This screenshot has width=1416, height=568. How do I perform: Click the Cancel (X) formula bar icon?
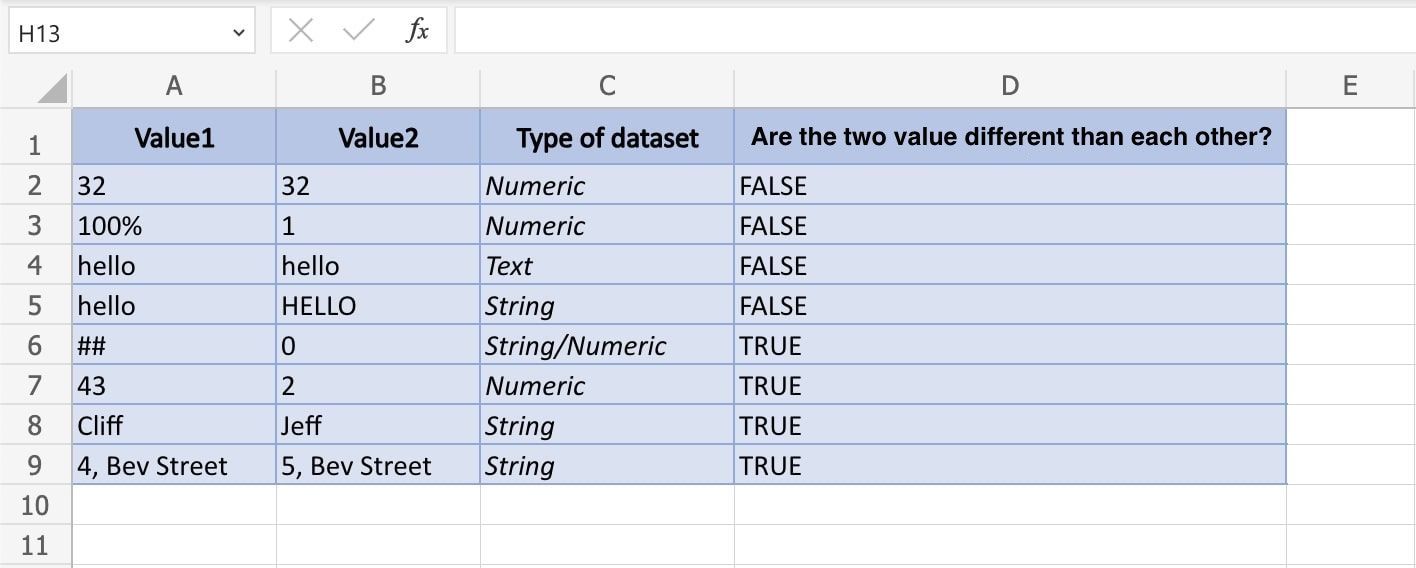point(300,32)
